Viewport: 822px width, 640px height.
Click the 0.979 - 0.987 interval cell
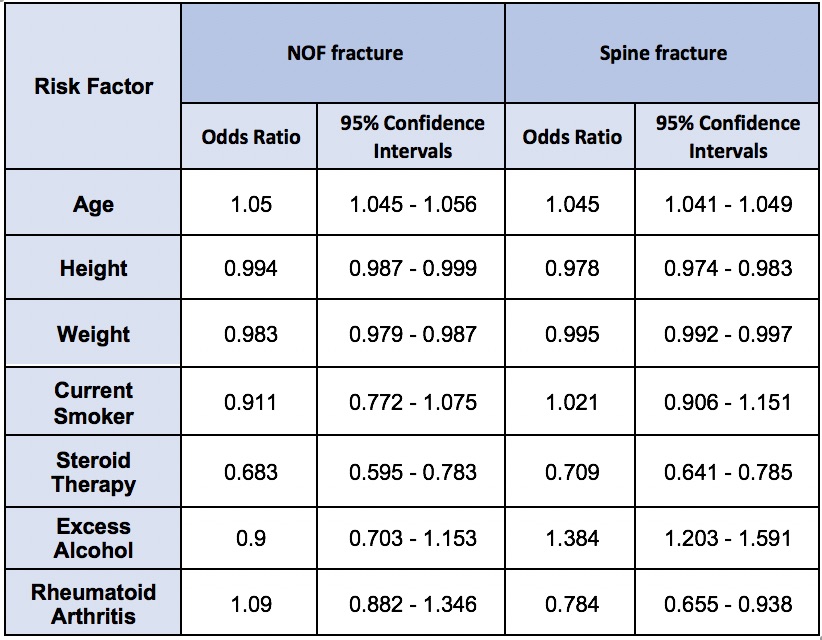[x=412, y=334]
